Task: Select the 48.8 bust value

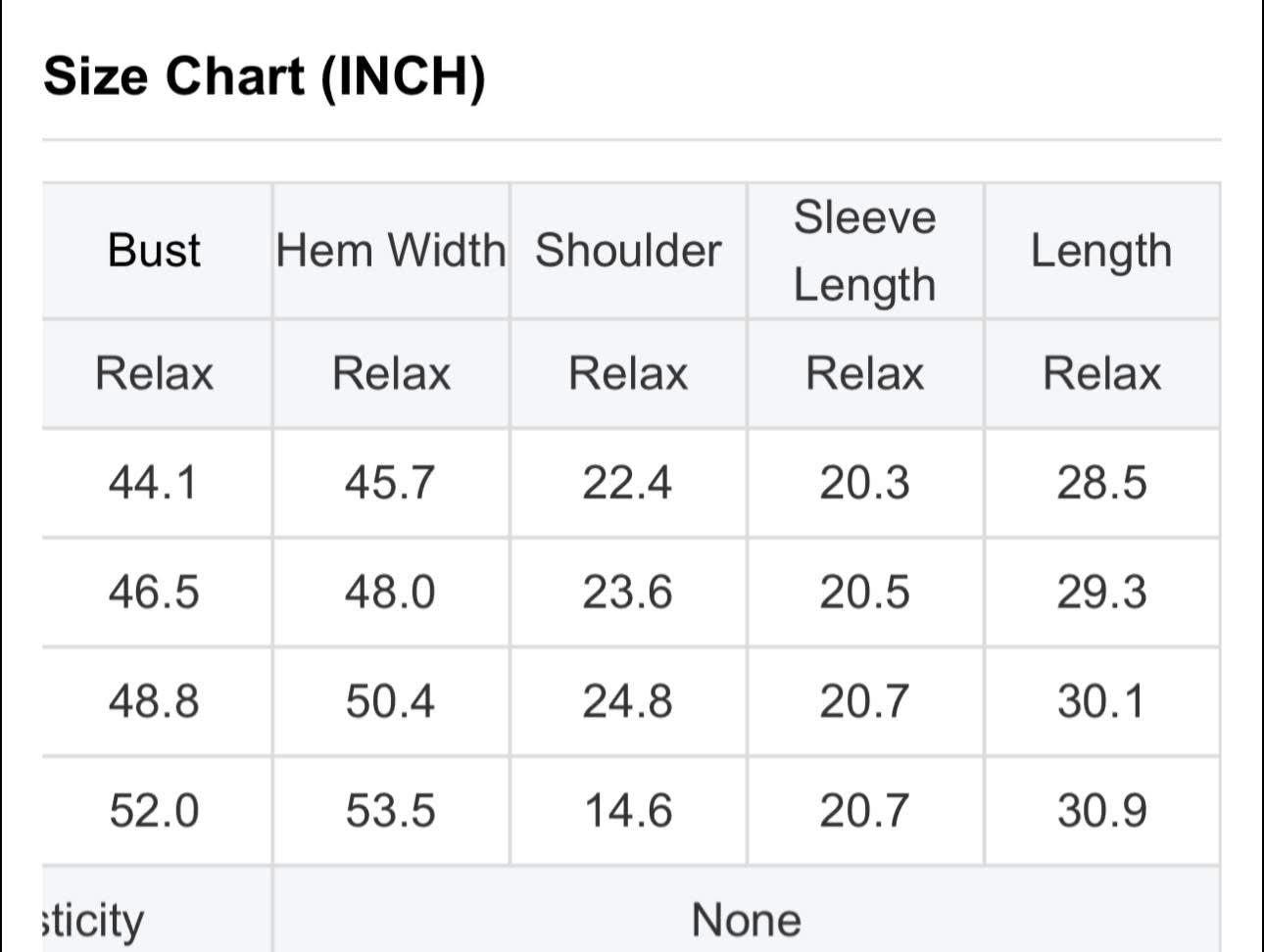Action: pyautogui.click(x=154, y=701)
